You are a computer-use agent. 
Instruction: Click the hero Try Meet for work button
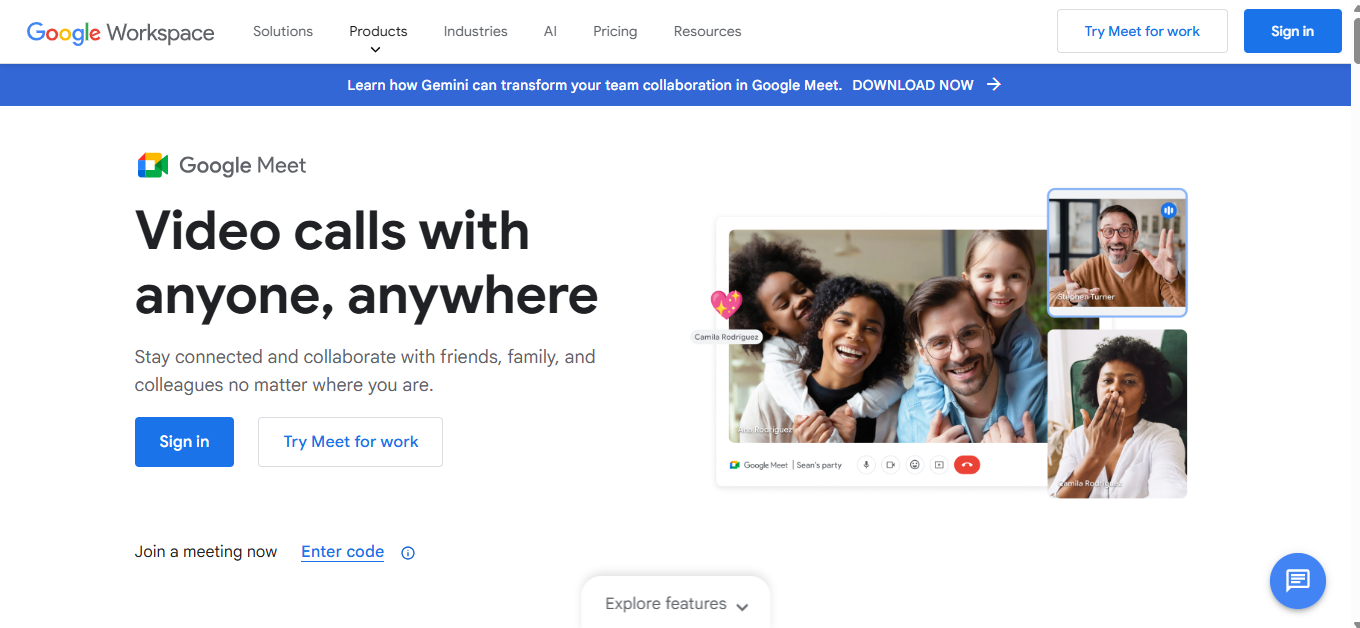coord(351,442)
